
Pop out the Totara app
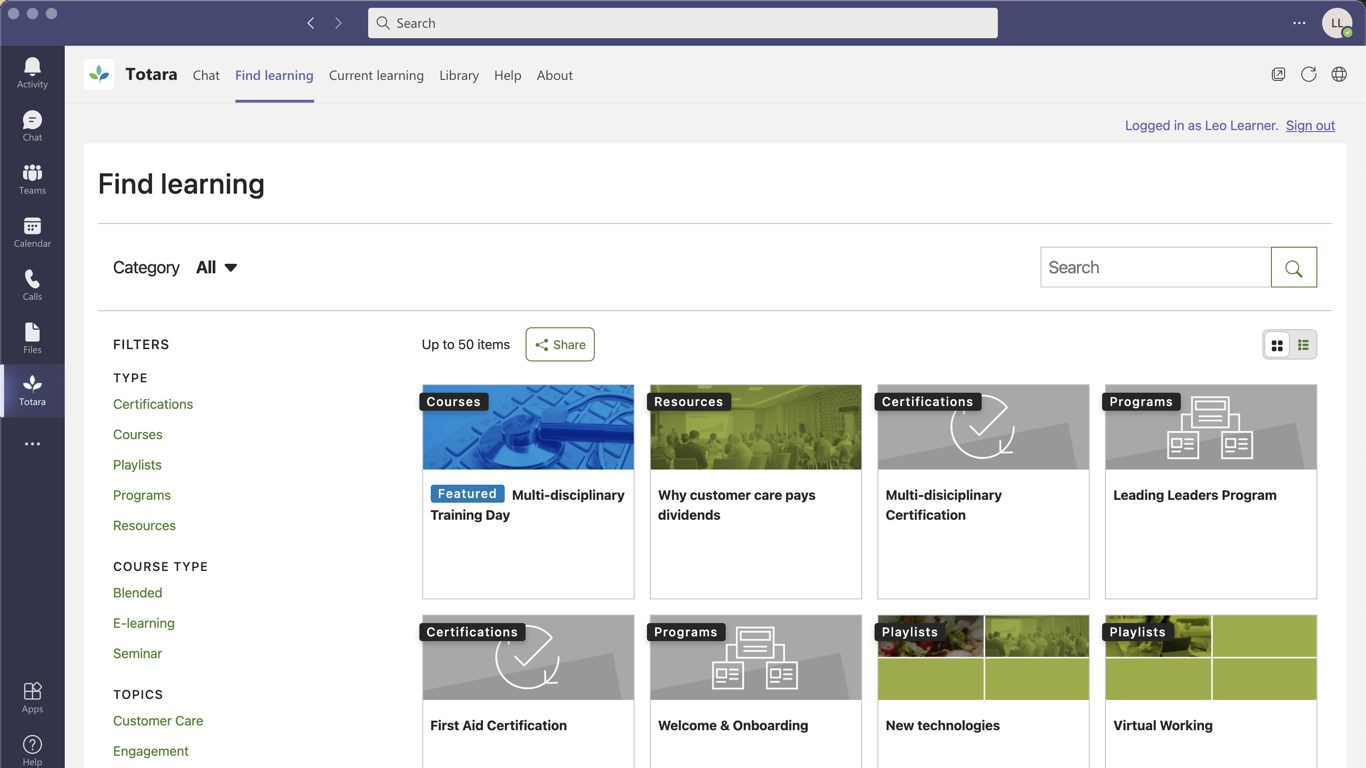click(1278, 75)
